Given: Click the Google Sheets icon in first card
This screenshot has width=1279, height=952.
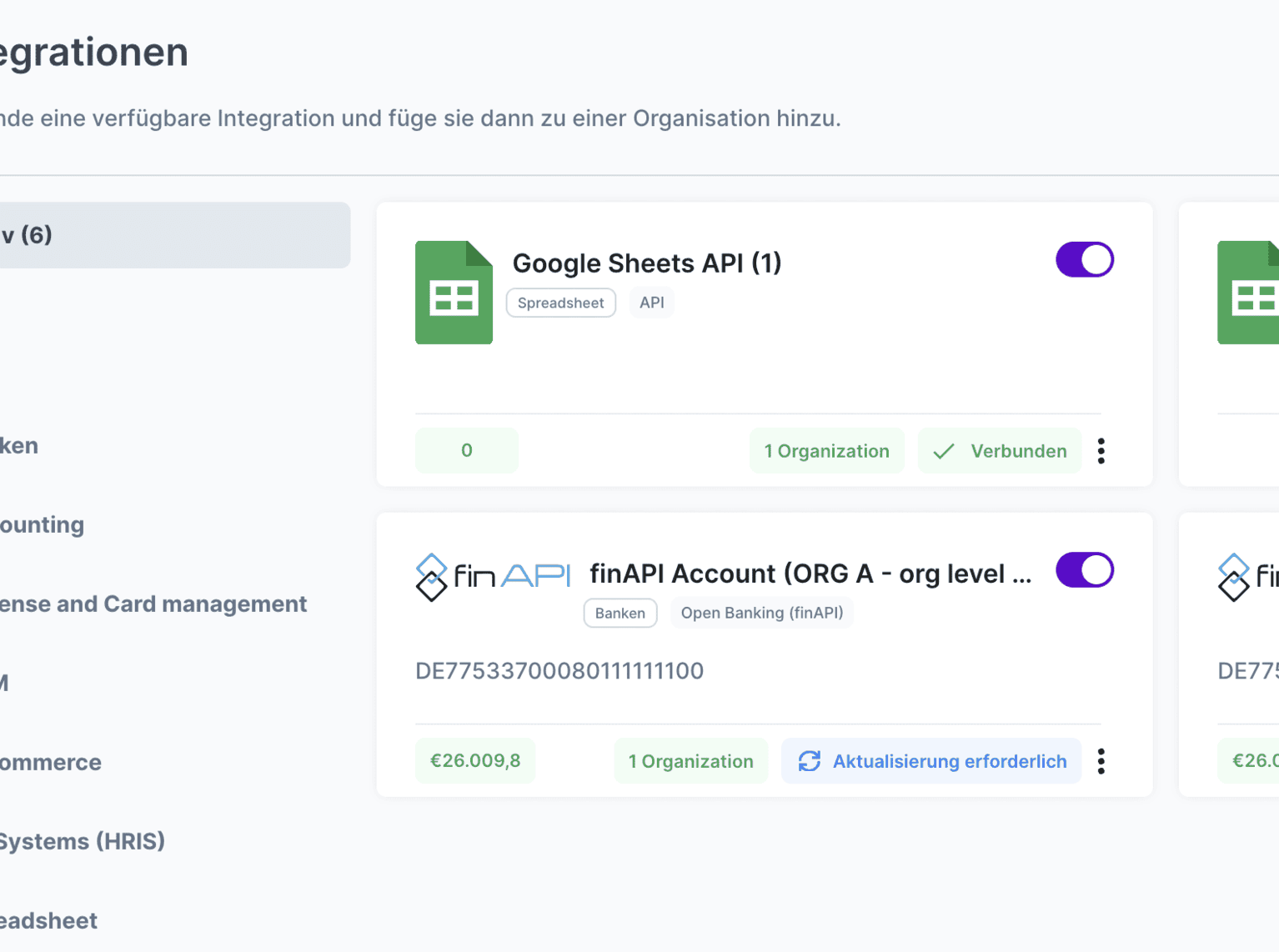Looking at the screenshot, I should click(454, 293).
